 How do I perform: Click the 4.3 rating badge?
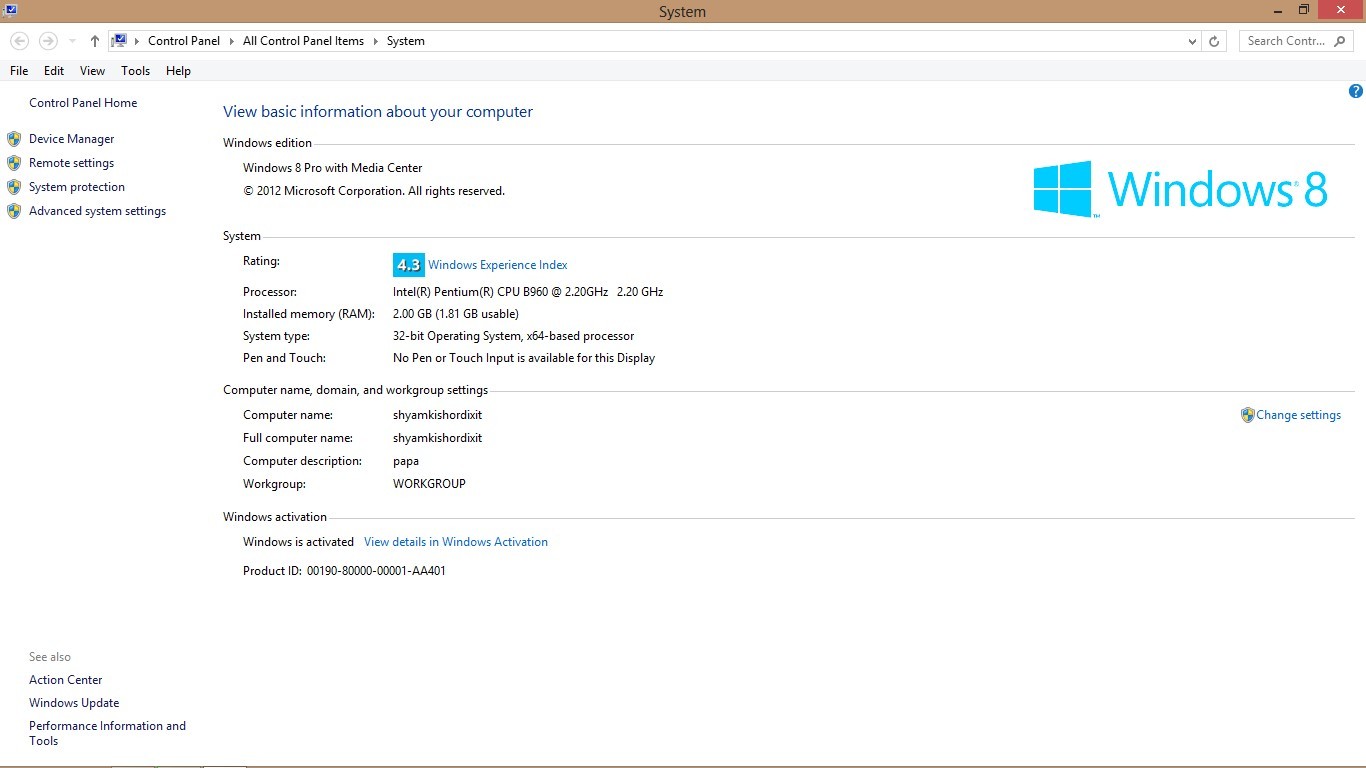[x=409, y=265]
